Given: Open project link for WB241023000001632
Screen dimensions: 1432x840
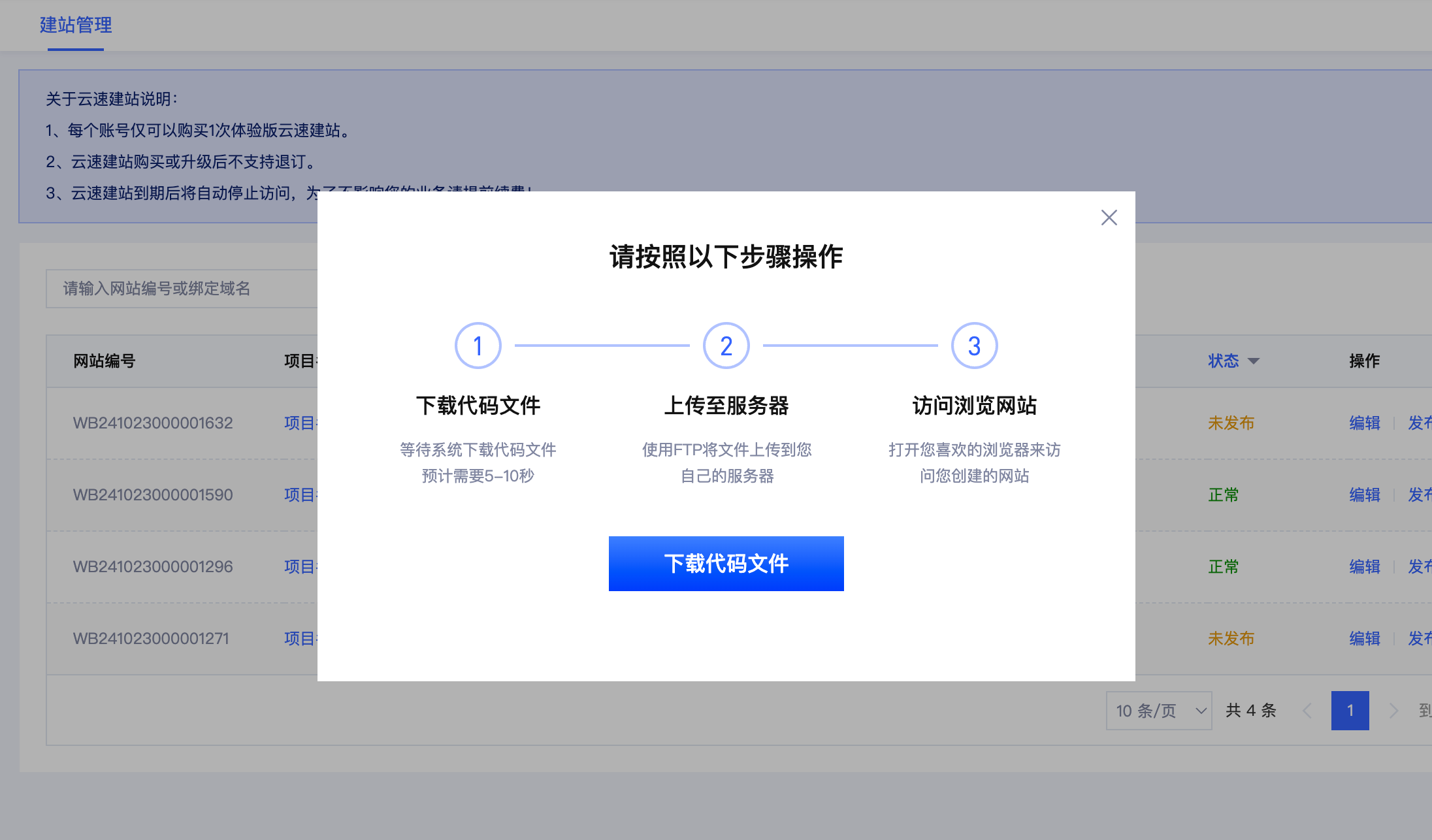Looking at the screenshot, I should (300, 423).
